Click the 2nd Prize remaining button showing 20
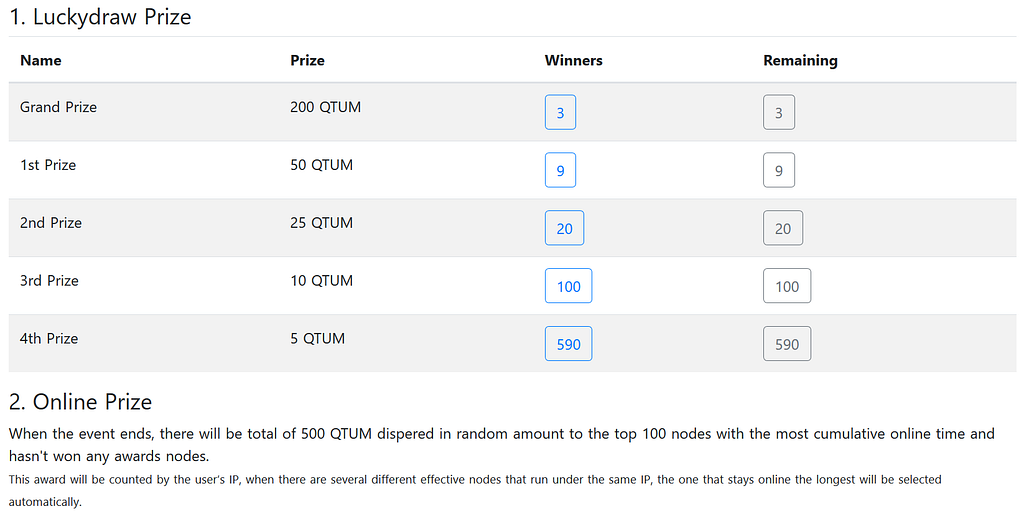The height and width of the screenshot is (516, 1024). tap(783, 228)
